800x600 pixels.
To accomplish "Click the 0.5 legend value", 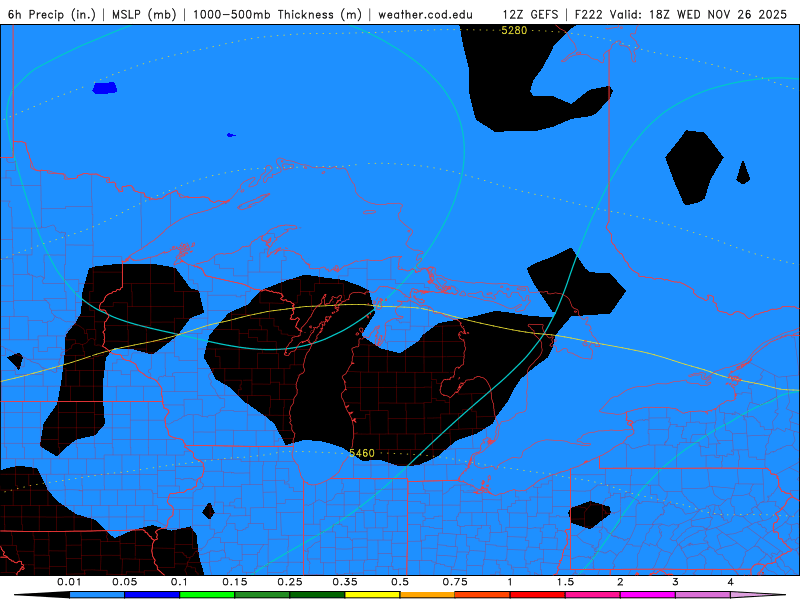I will coord(400,582).
